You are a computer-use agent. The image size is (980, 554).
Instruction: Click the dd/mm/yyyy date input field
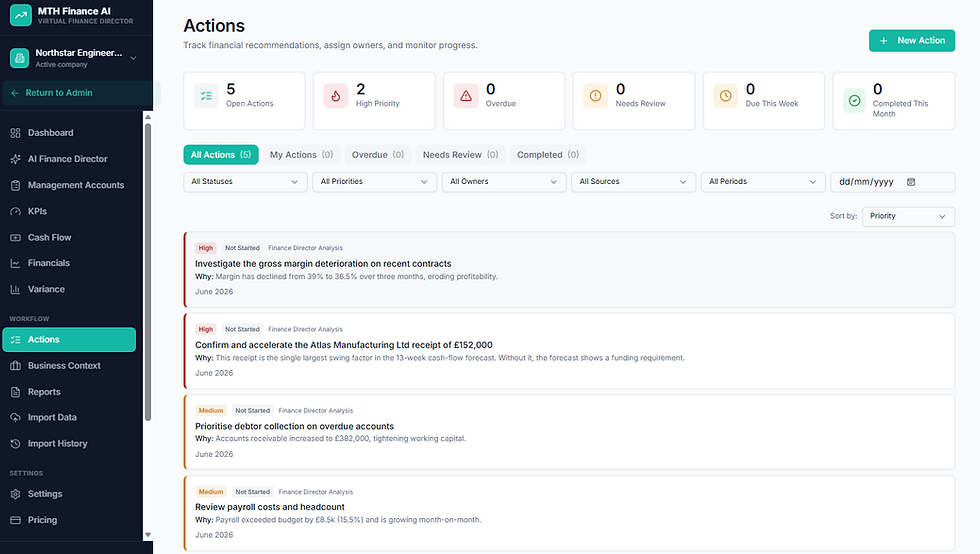point(892,182)
